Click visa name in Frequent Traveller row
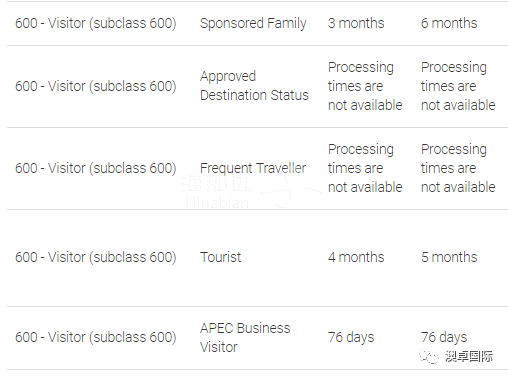Image resolution: width=508 pixels, height=378 pixels. click(x=96, y=168)
